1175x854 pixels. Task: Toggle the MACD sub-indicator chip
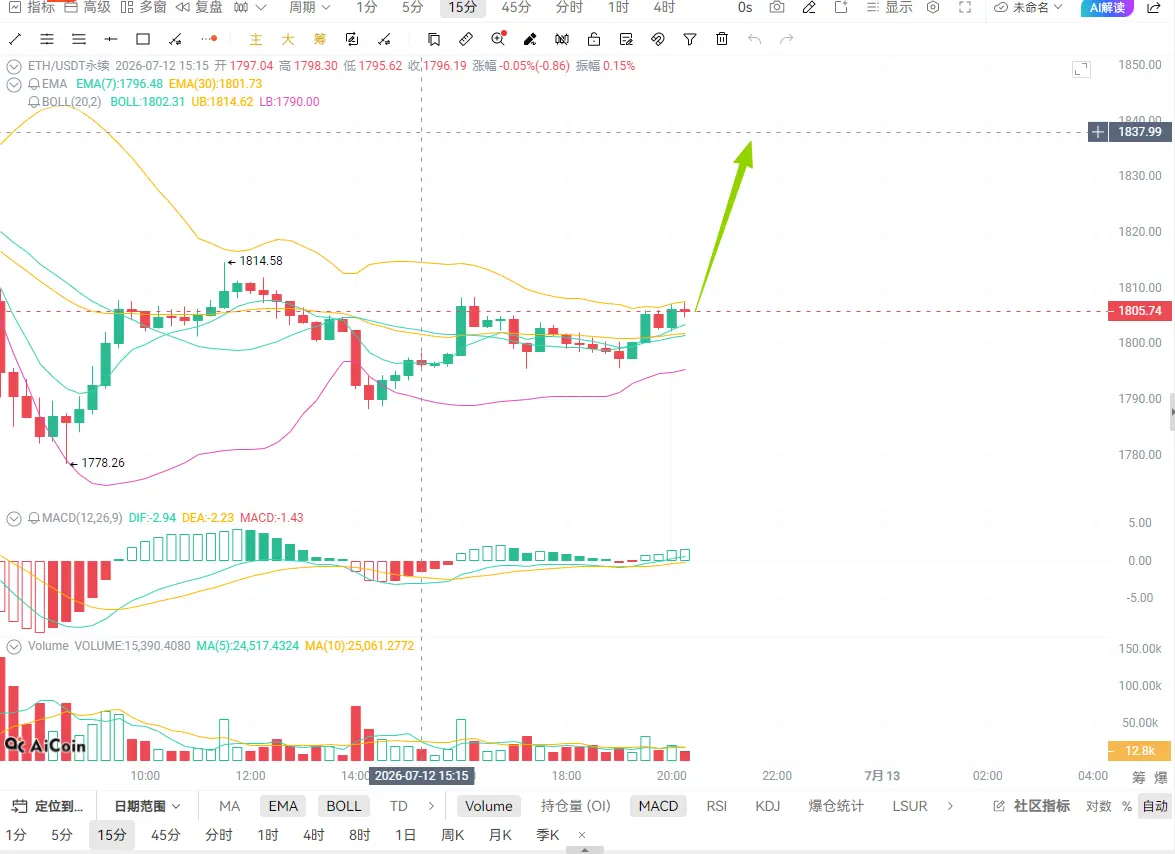pos(659,806)
